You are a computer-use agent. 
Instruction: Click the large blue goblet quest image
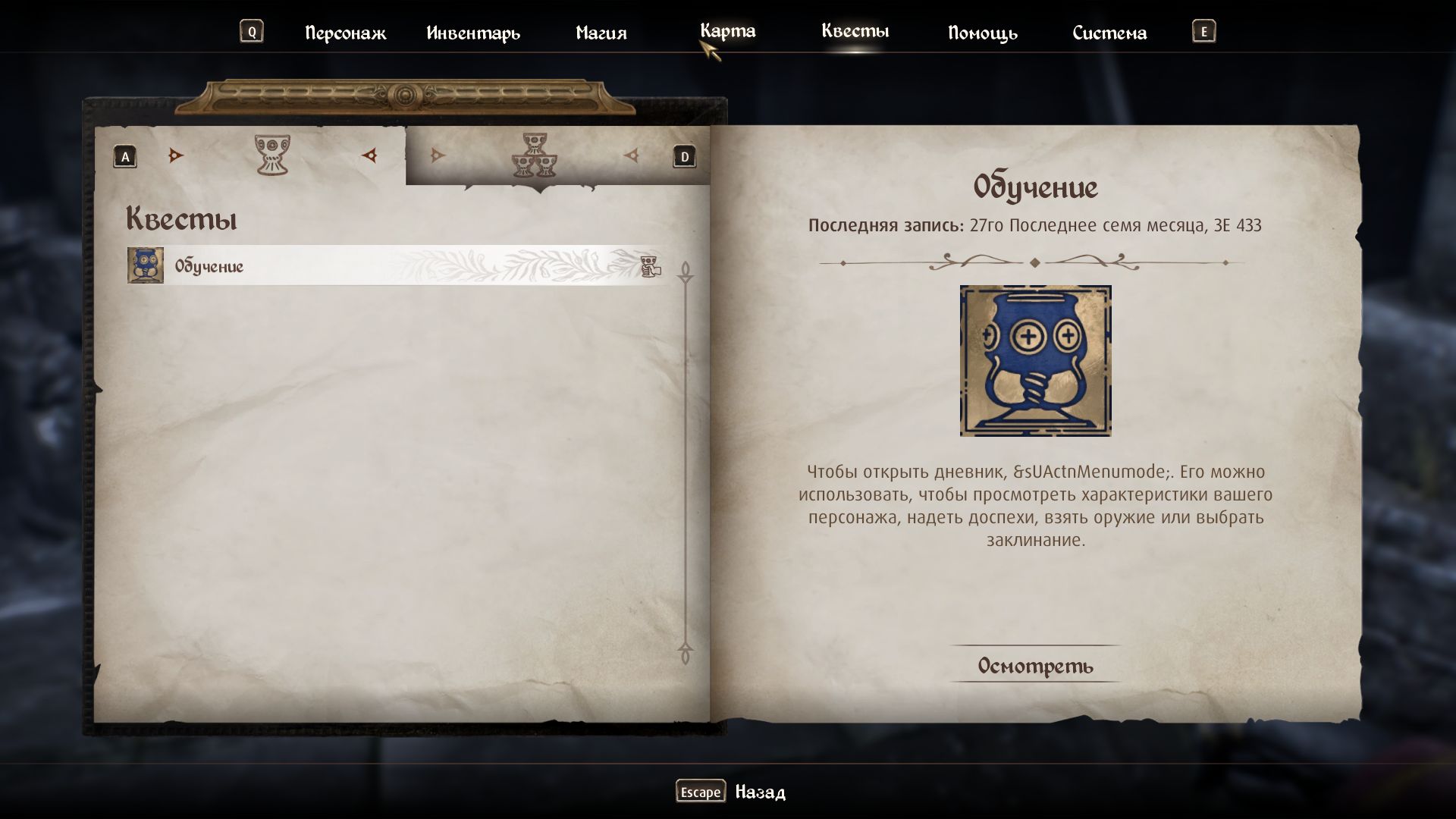[1035, 361]
